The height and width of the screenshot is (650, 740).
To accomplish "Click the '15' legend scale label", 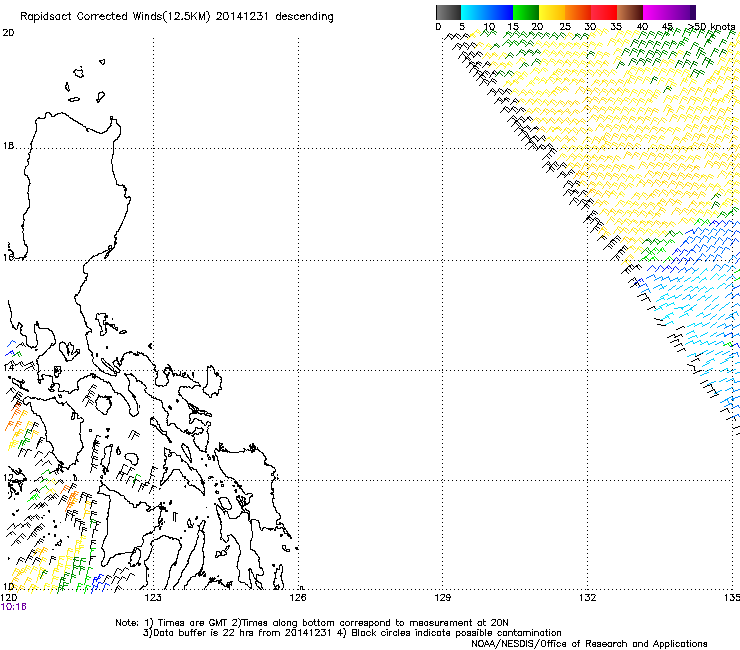I will tap(513, 27).
